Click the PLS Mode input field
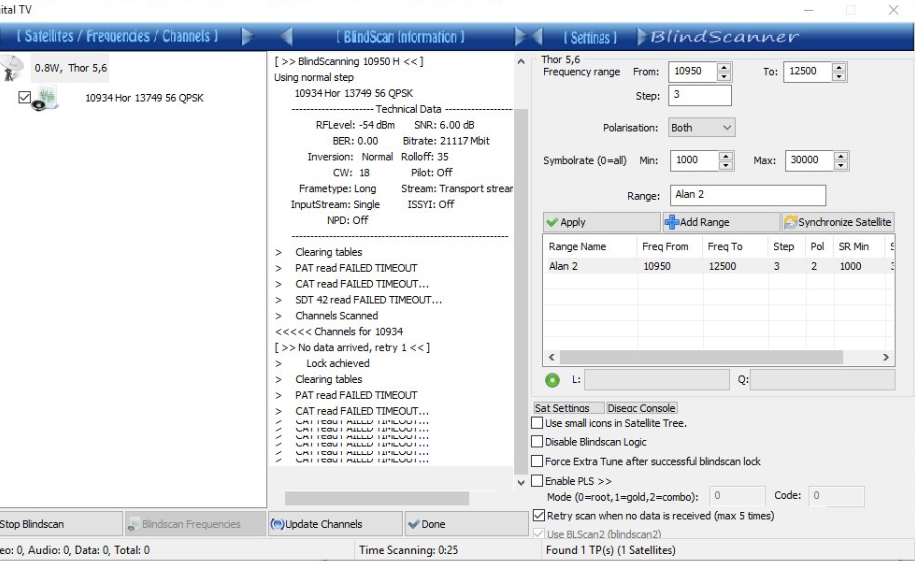This screenshot has height=561, width=915. (x=737, y=496)
